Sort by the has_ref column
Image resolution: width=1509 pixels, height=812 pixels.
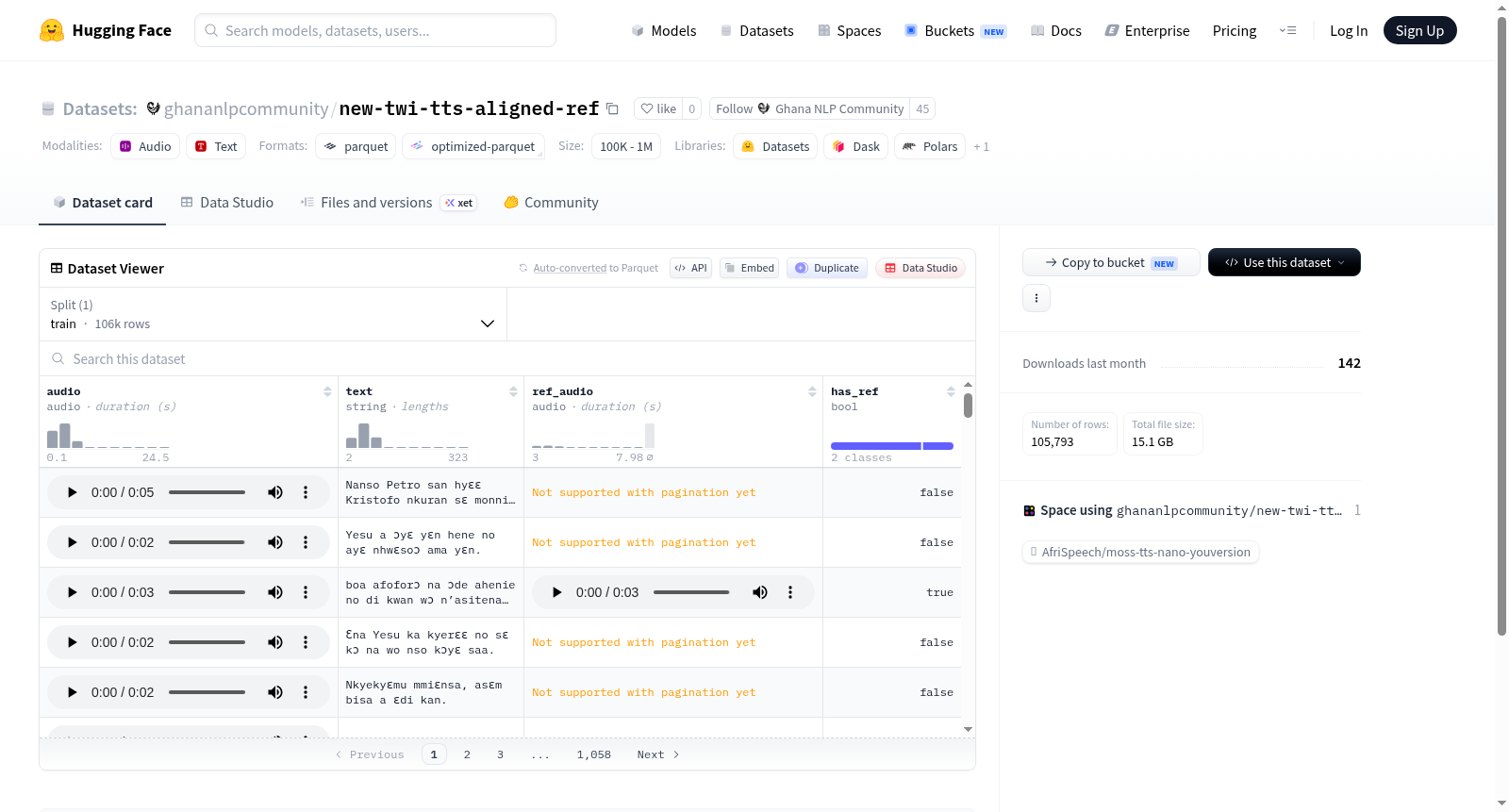(x=951, y=391)
